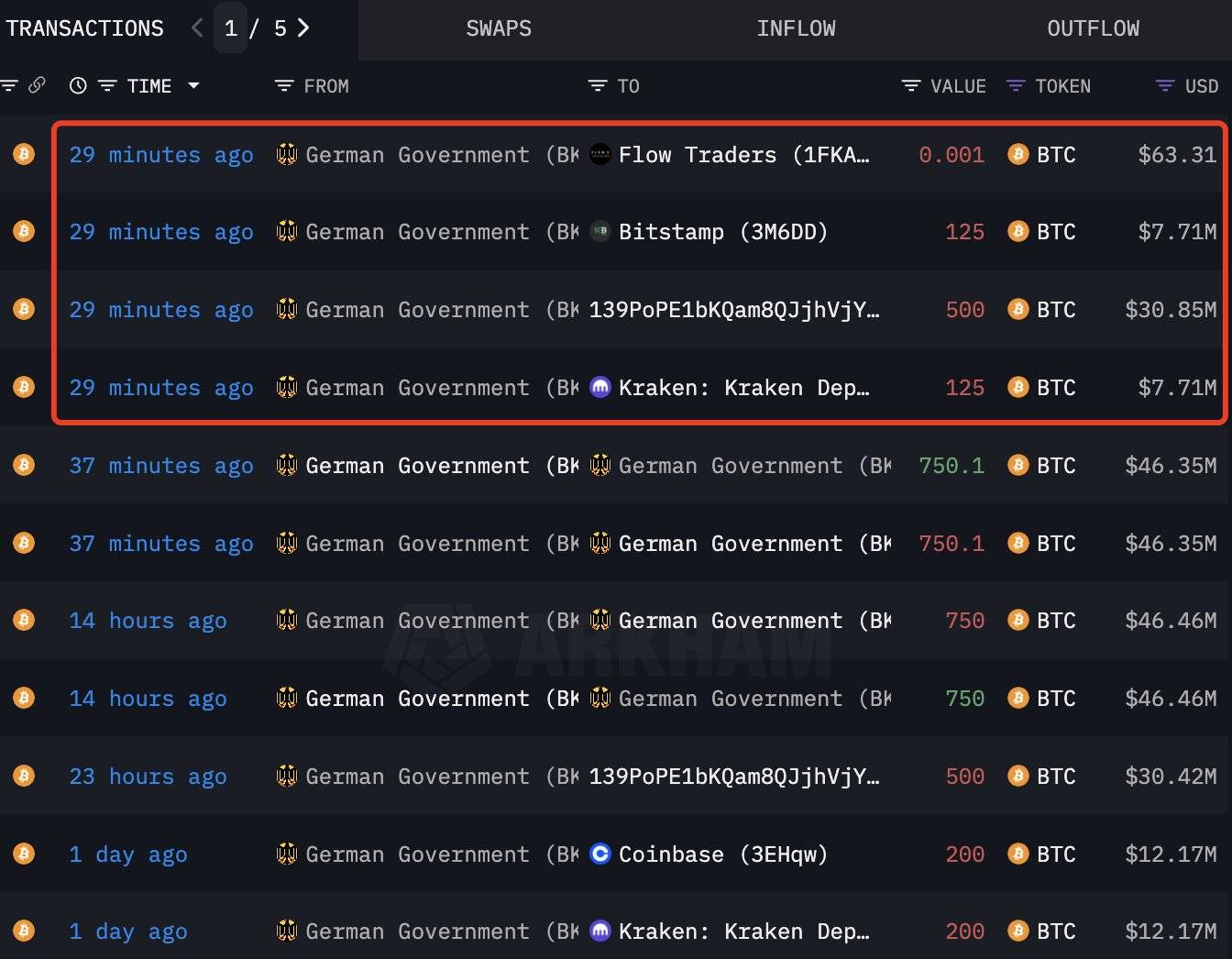Image resolution: width=1232 pixels, height=959 pixels.
Task: Click the chain-link icon in the header
Action: click(37, 85)
